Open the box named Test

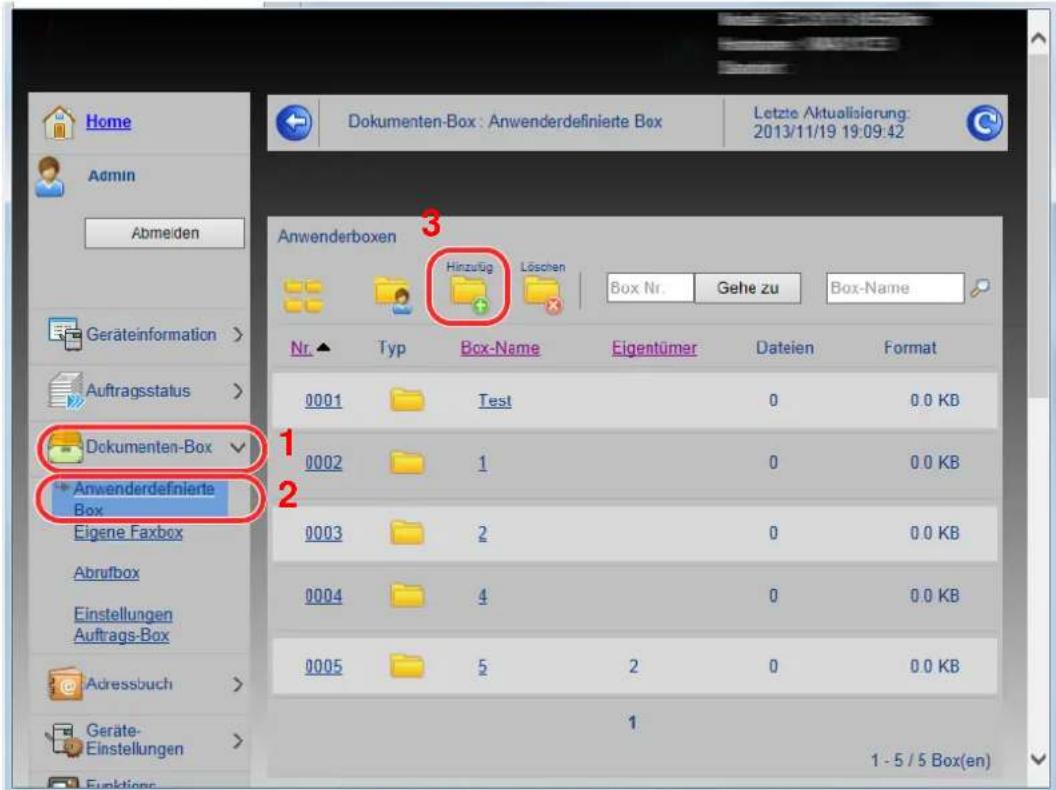tap(495, 401)
